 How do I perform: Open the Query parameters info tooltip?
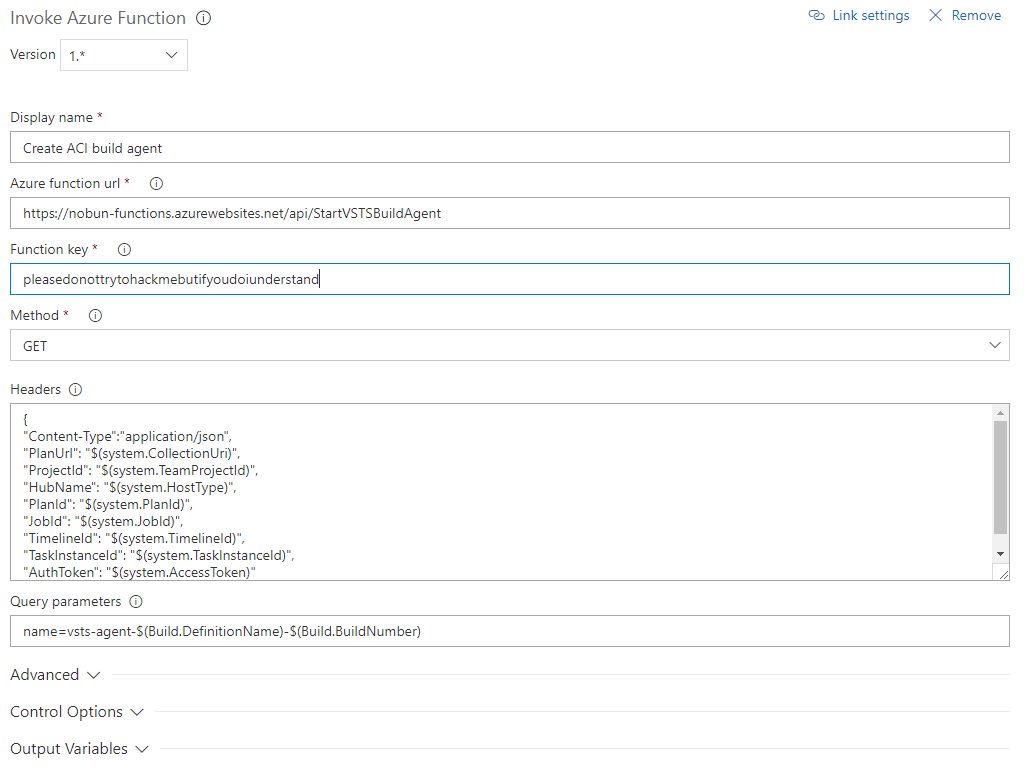click(136, 601)
